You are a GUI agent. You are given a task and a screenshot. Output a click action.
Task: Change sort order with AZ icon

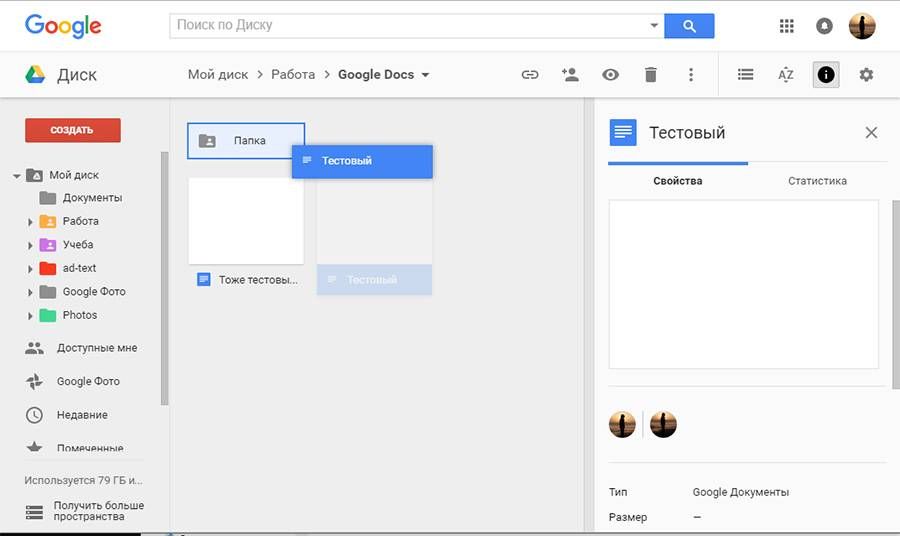[786, 75]
